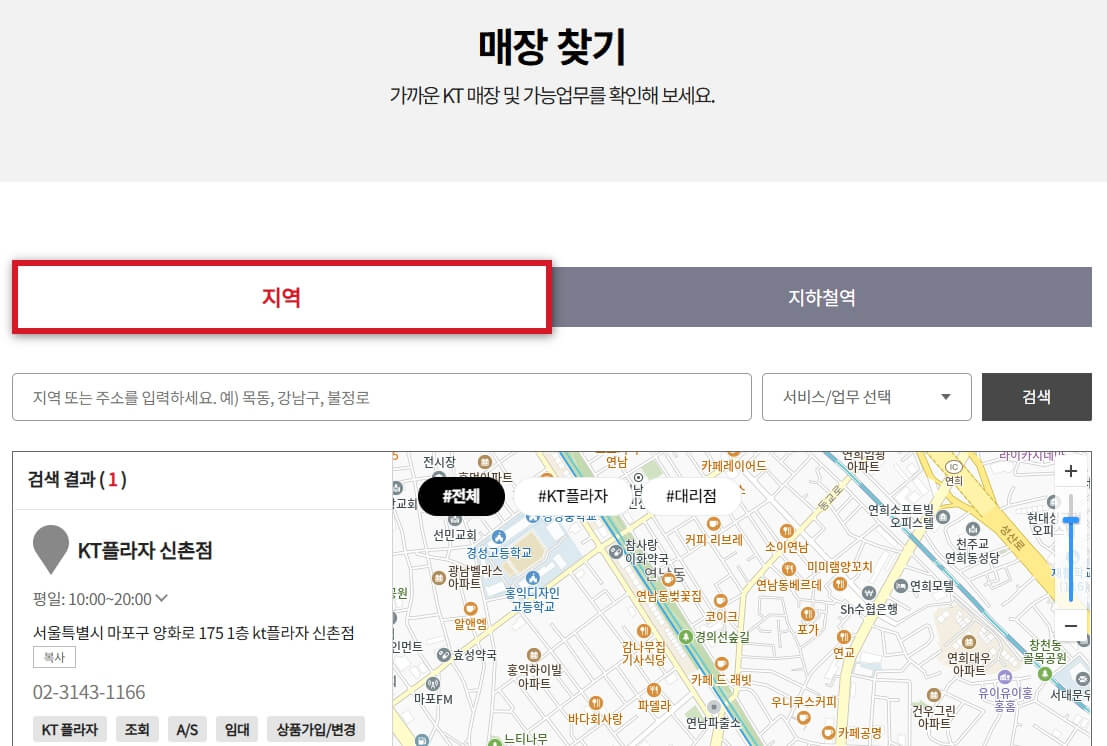This screenshot has height=746, width=1107.
Task: Enable the #KT플라자 map filter
Action: coord(574,494)
